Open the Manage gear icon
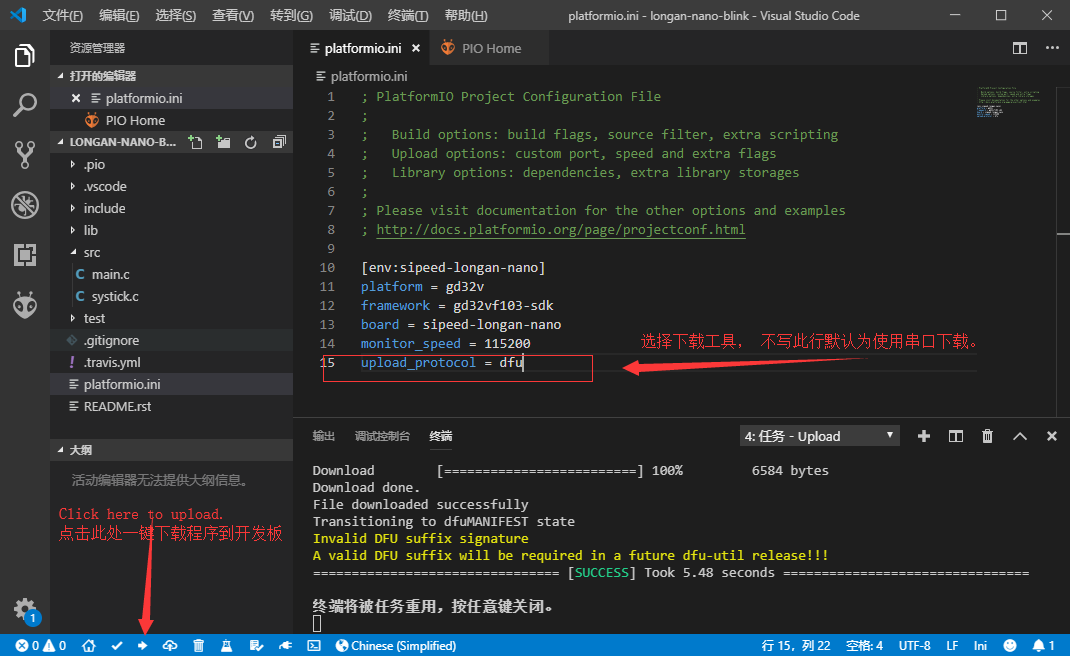The image size is (1070, 656). coord(25,608)
